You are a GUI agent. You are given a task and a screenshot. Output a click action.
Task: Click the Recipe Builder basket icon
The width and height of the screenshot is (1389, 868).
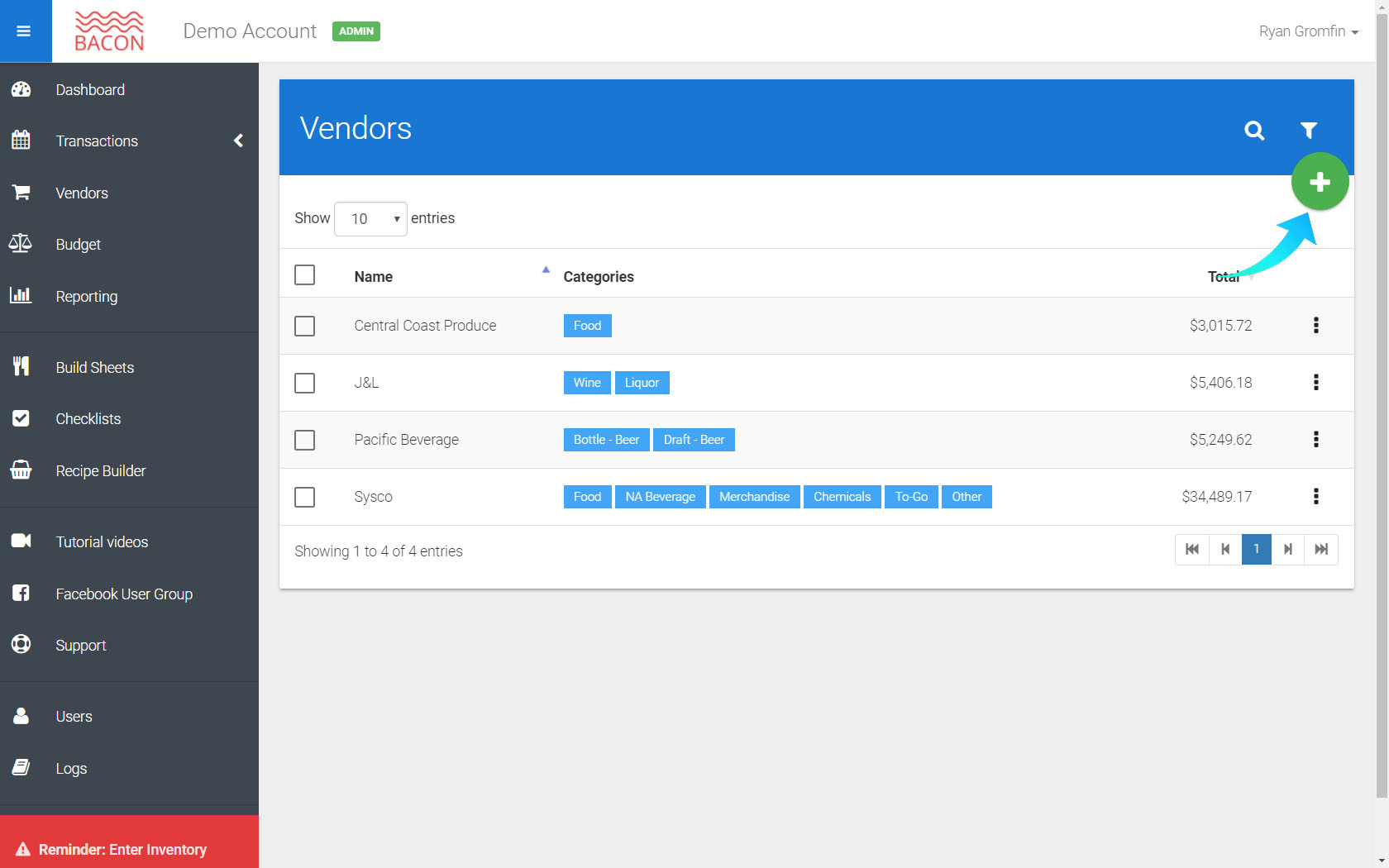[21, 470]
